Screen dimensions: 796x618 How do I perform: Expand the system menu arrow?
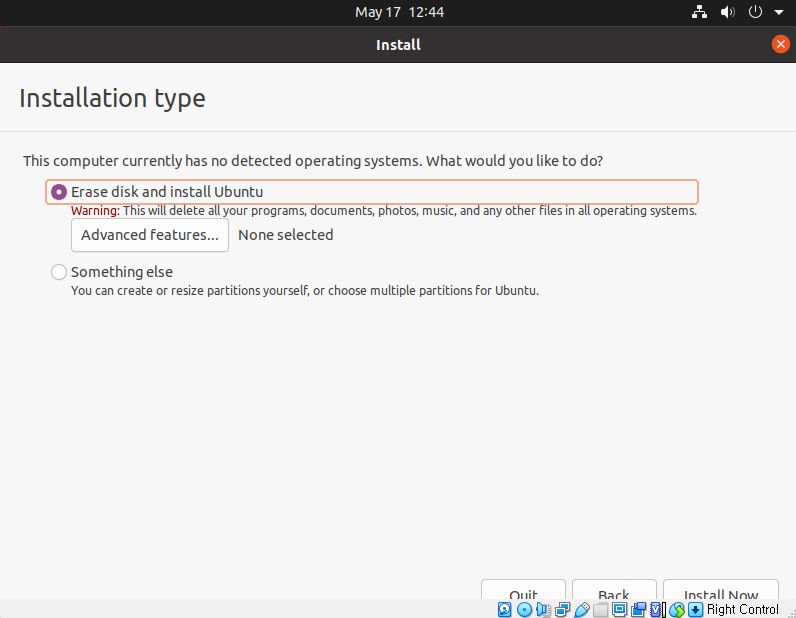coord(778,12)
